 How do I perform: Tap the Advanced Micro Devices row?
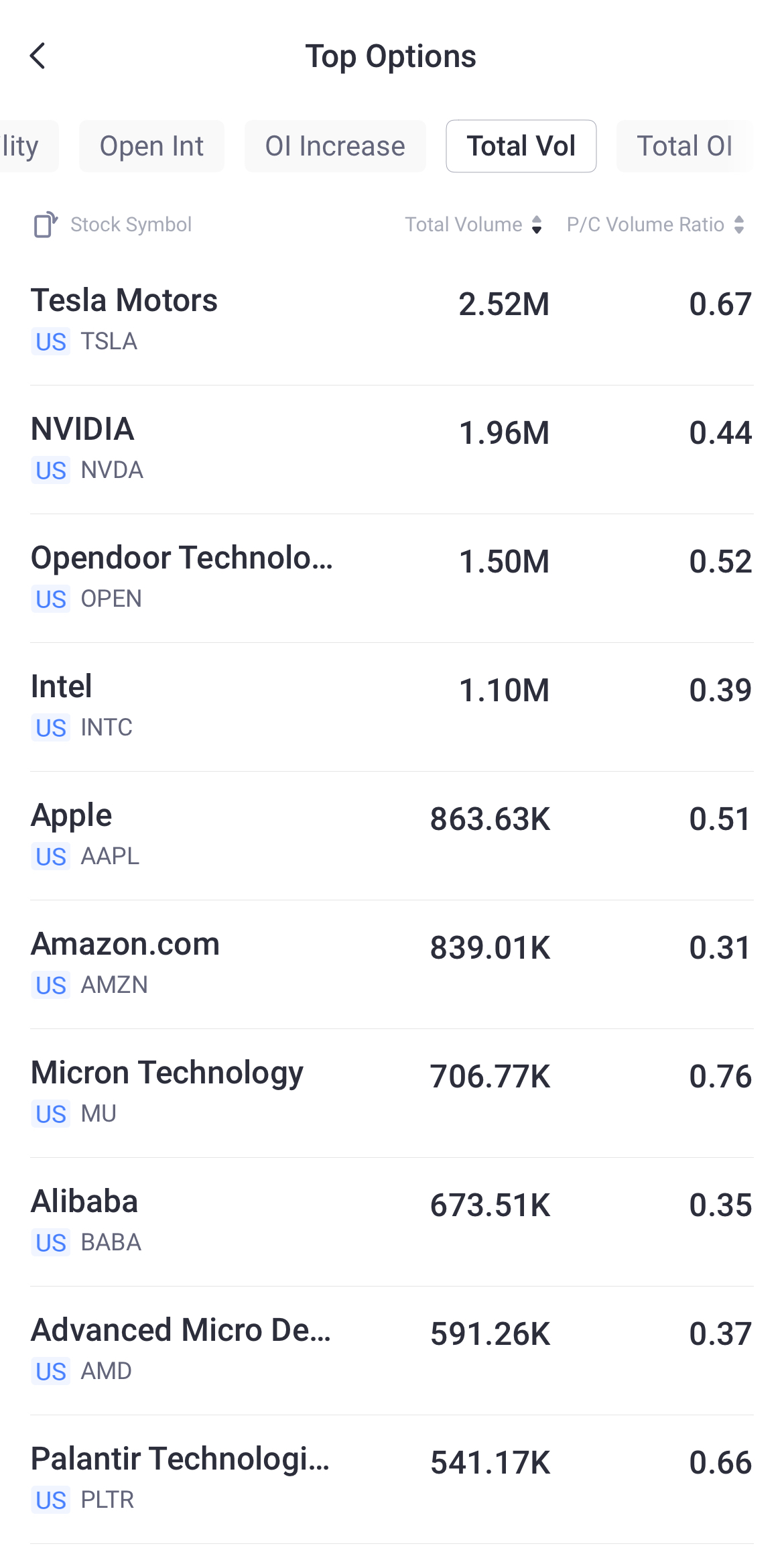(392, 1350)
